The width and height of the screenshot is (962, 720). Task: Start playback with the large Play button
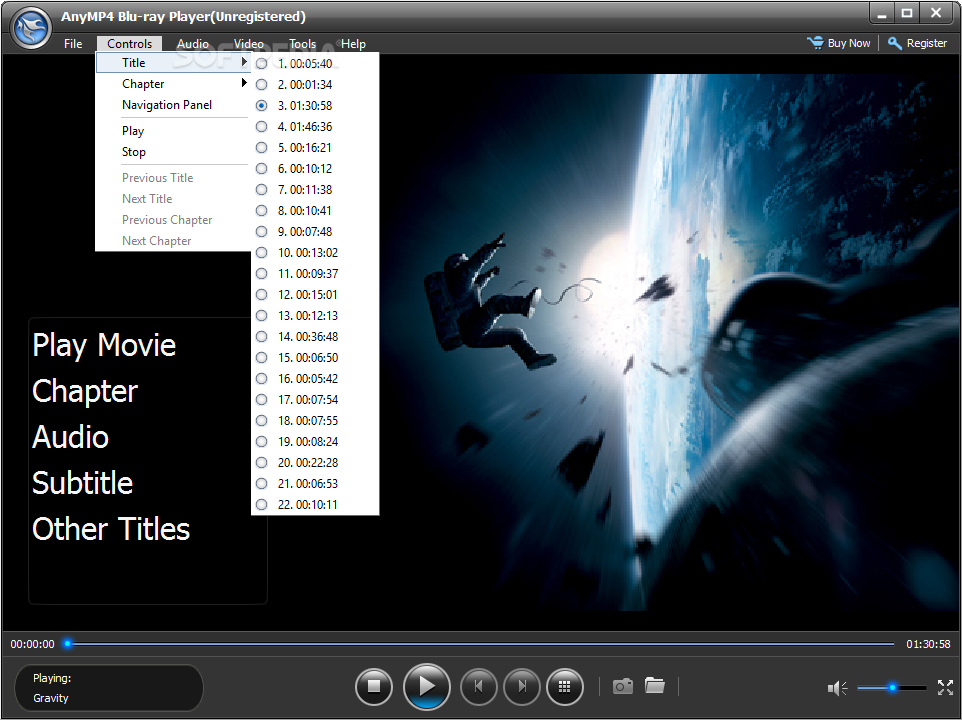pyautogui.click(x=426, y=686)
